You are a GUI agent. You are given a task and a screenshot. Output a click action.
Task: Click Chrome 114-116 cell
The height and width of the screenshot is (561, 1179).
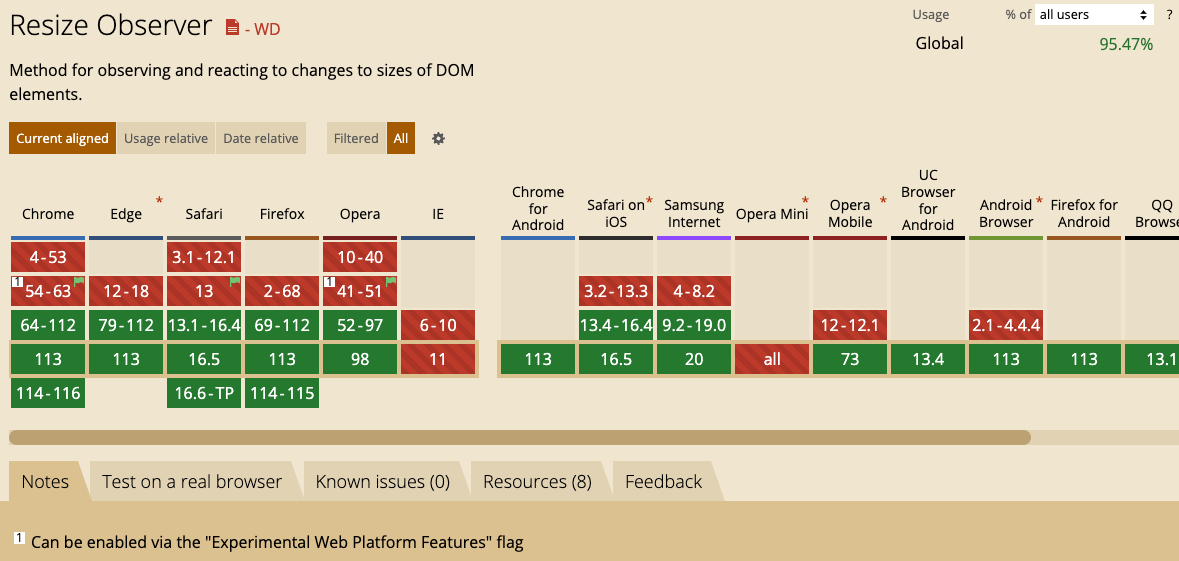(48, 393)
